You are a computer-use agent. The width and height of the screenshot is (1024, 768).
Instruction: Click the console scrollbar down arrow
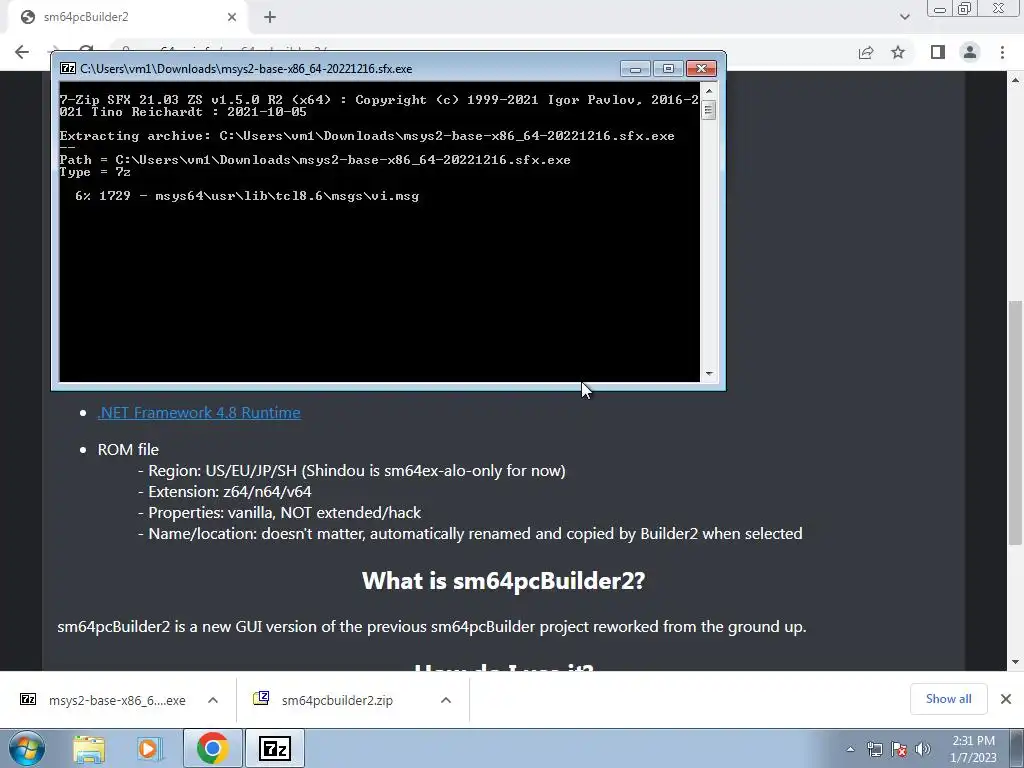(709, 374)
